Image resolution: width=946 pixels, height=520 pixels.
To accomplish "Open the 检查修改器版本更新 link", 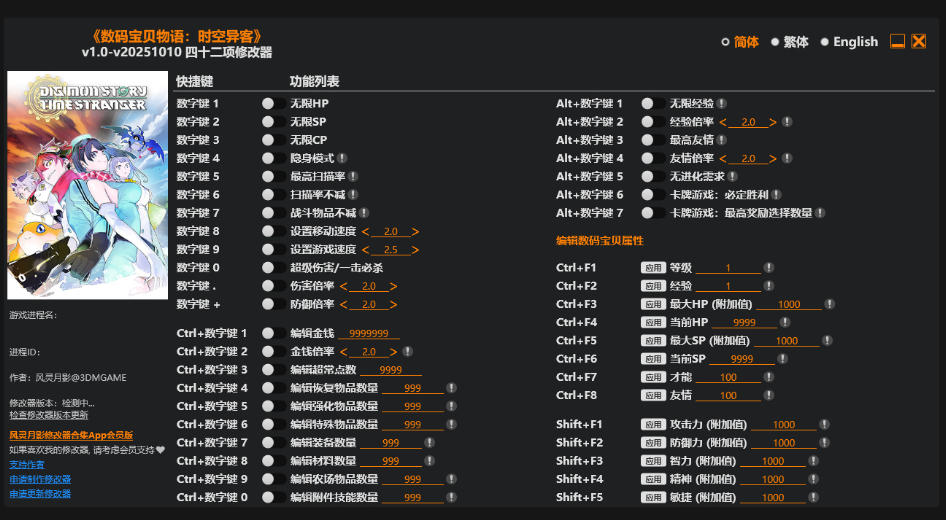I will [x=49, y=415].
